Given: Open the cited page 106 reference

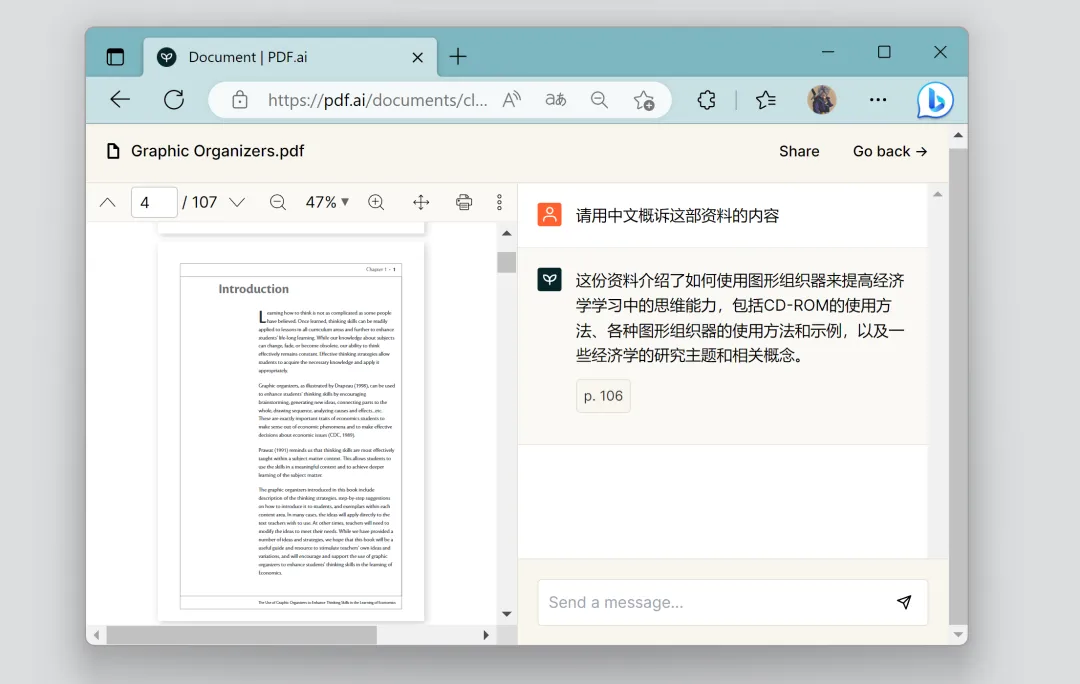Looking at the screenshot, I should click(x=603, y=395).
